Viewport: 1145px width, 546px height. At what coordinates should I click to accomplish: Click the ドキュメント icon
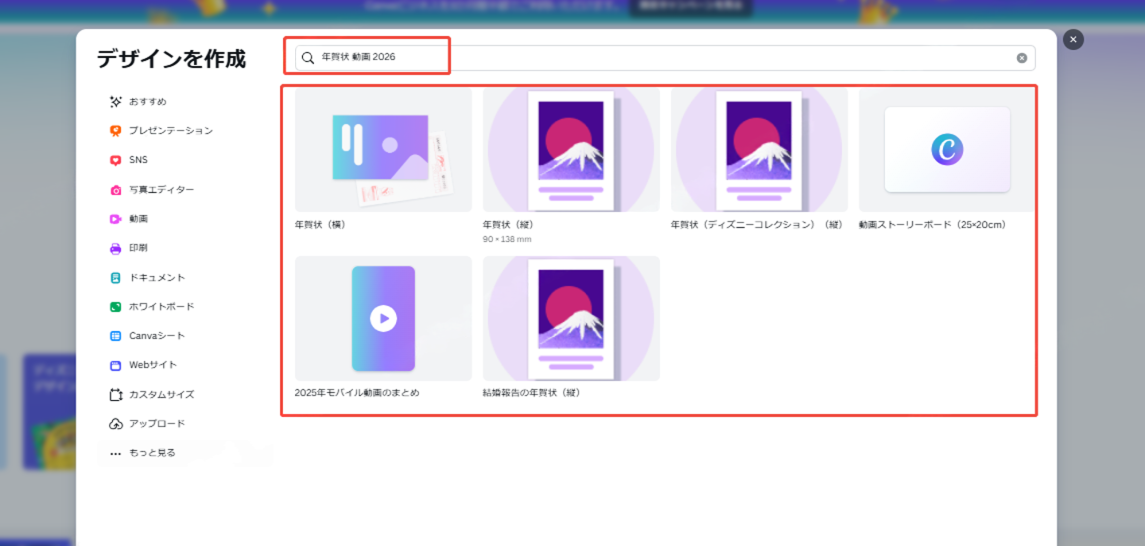click(115, 277)
